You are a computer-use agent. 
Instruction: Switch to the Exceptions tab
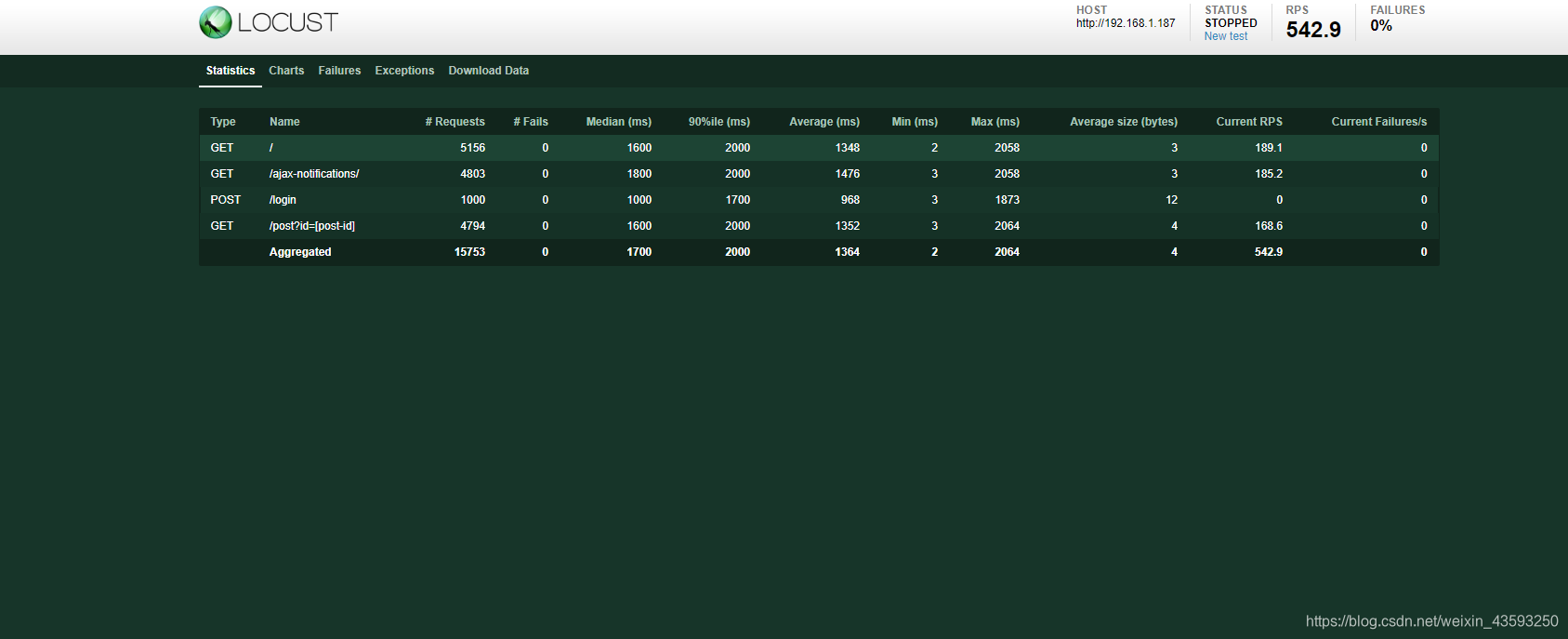coord(404,71)
